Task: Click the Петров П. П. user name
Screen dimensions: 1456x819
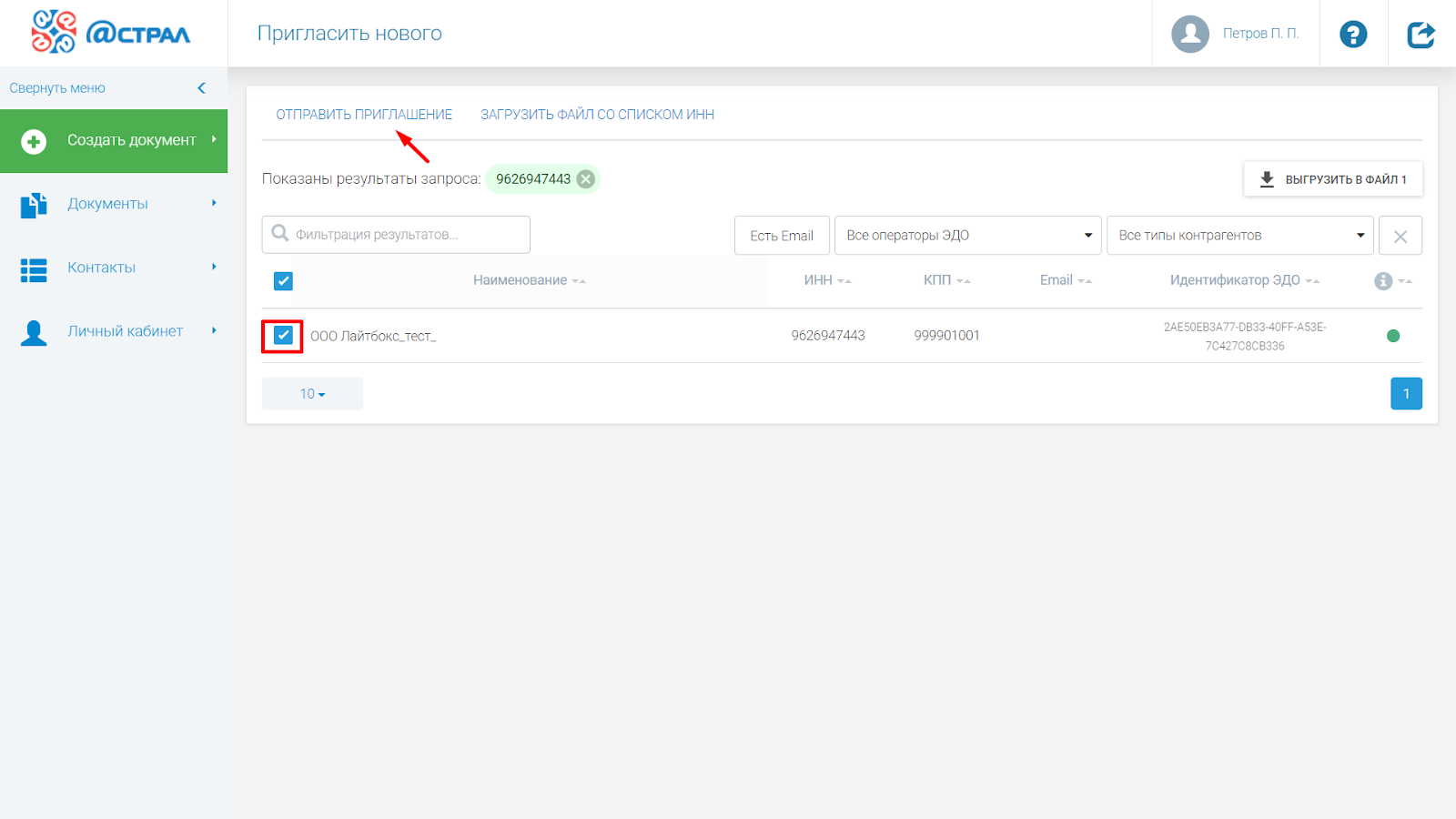Action: [1260, 34]
